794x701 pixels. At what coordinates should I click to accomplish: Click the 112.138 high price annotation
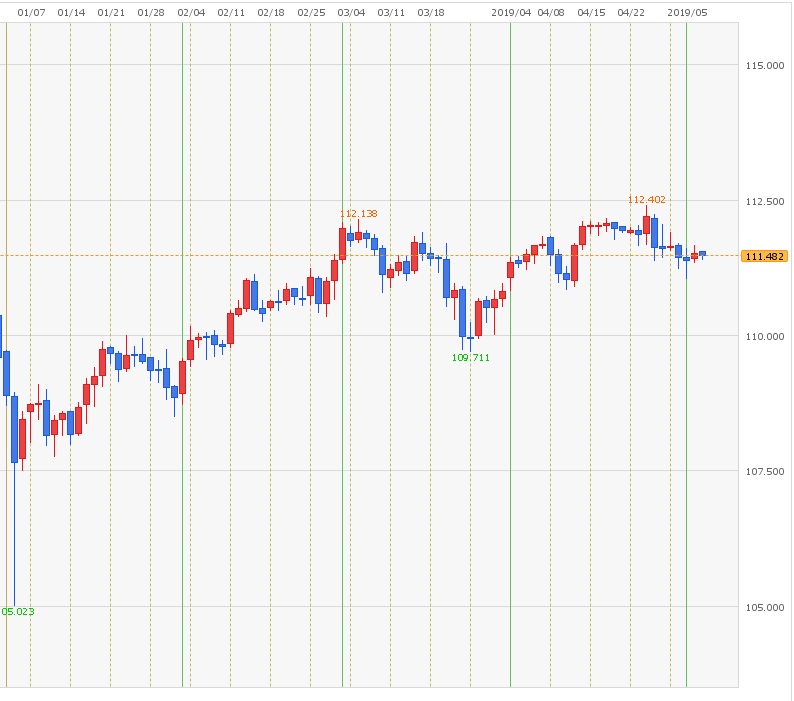point(359,214)
